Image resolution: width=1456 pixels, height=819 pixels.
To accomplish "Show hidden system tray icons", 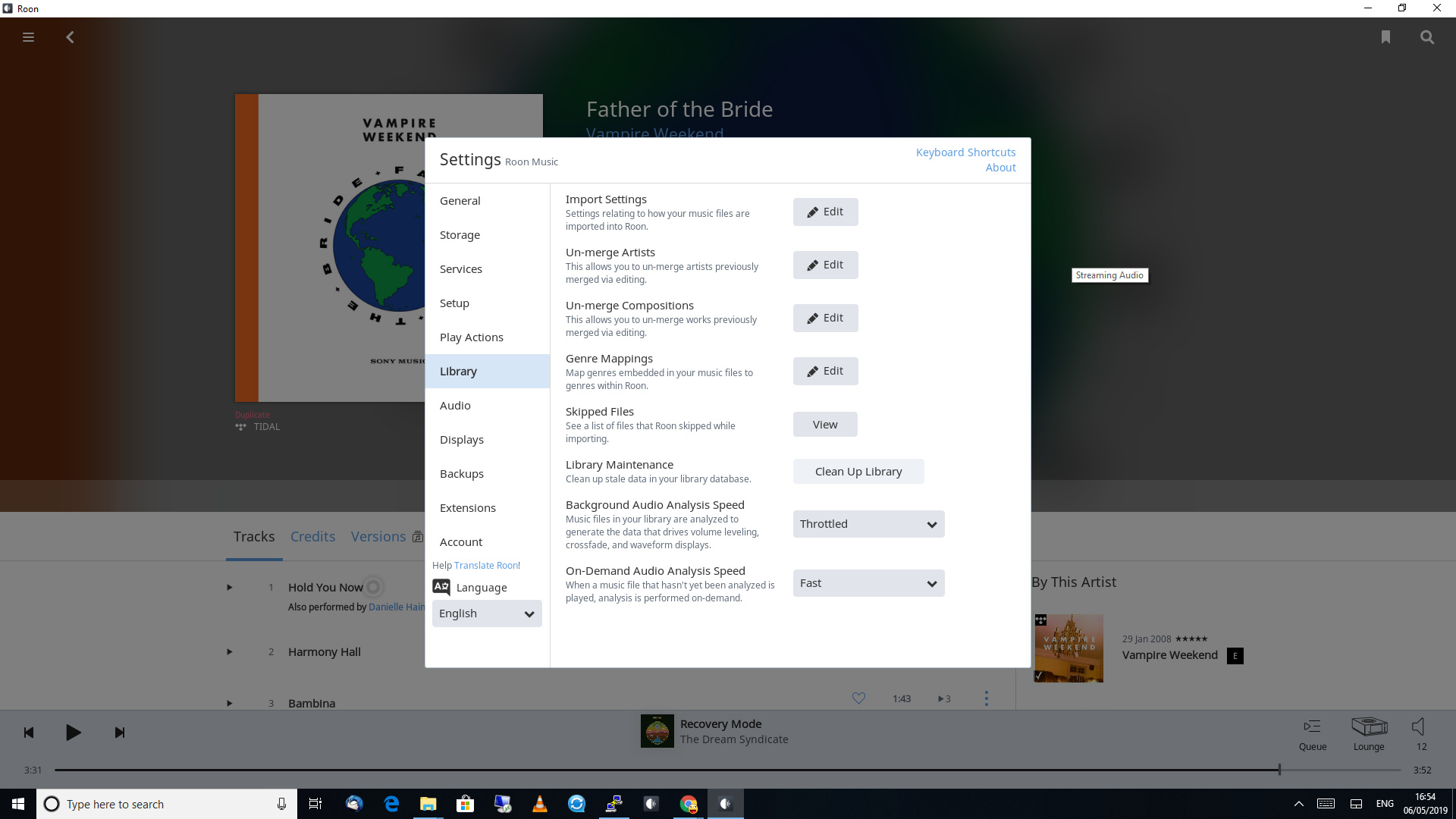I will coord(1298,804).
